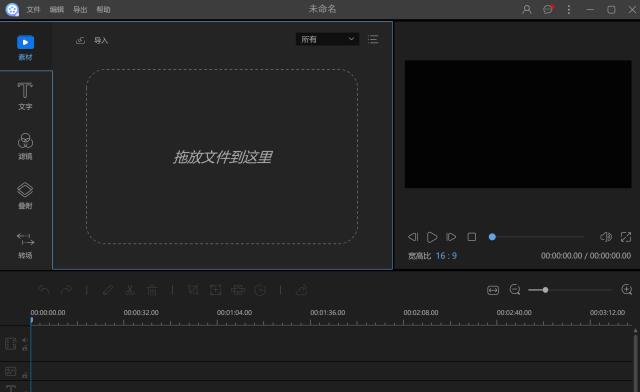640x392 pixels.
Task: Open the 帮助 menu
Action: click(x=103, y=9)
